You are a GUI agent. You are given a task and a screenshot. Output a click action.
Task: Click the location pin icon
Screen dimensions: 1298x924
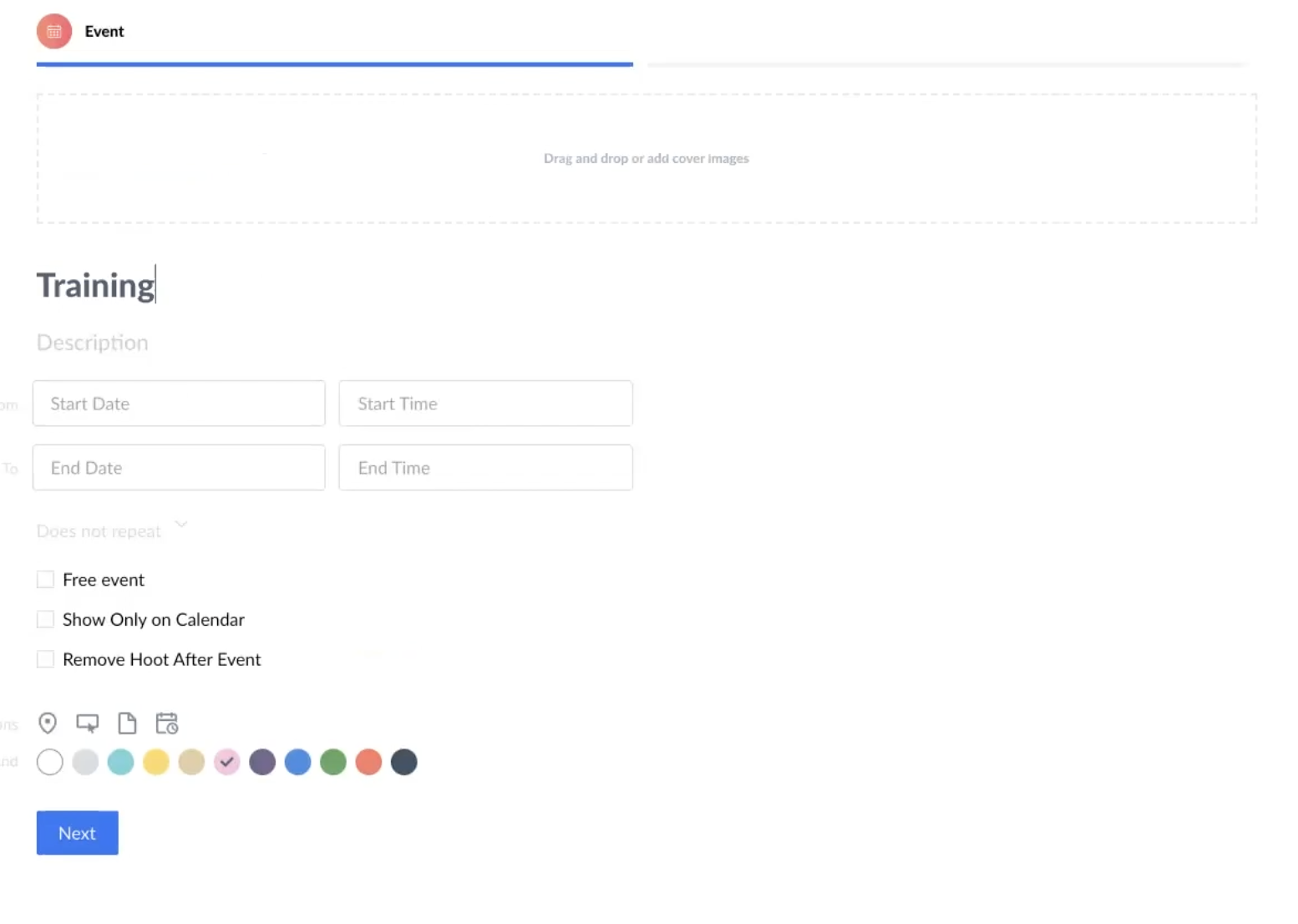point(48,723)
